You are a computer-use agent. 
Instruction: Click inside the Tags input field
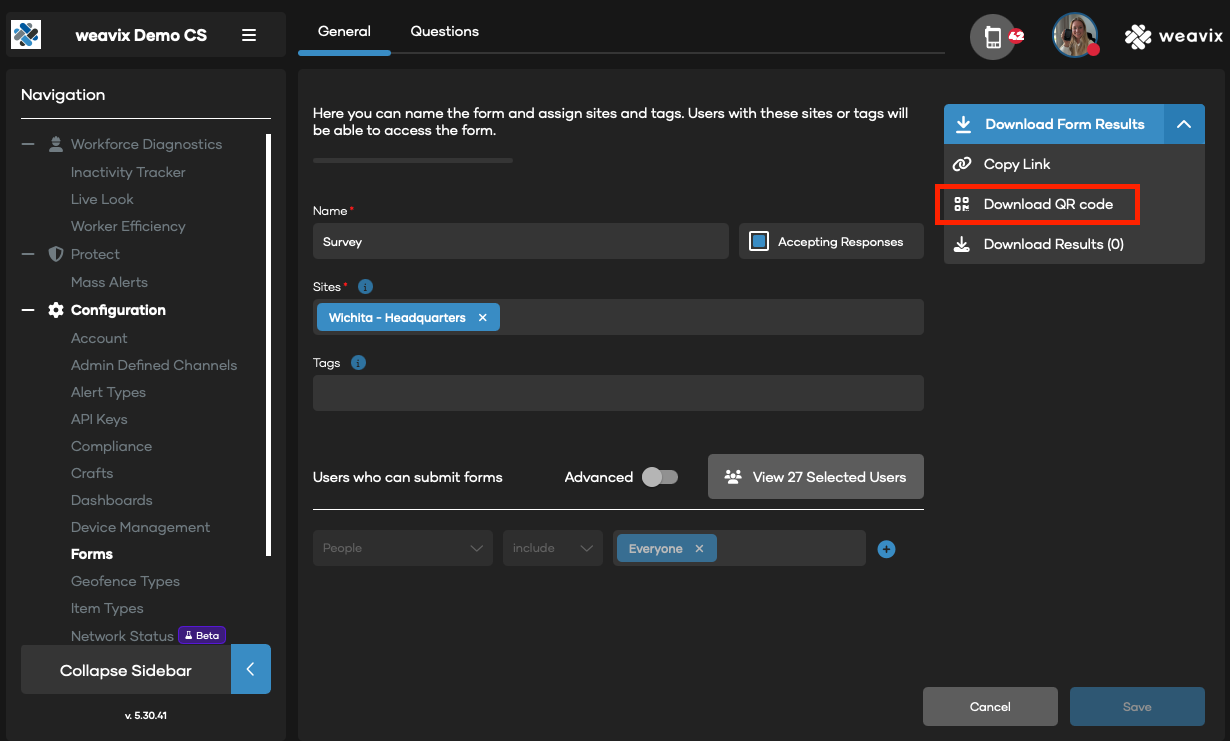(618, 393)
